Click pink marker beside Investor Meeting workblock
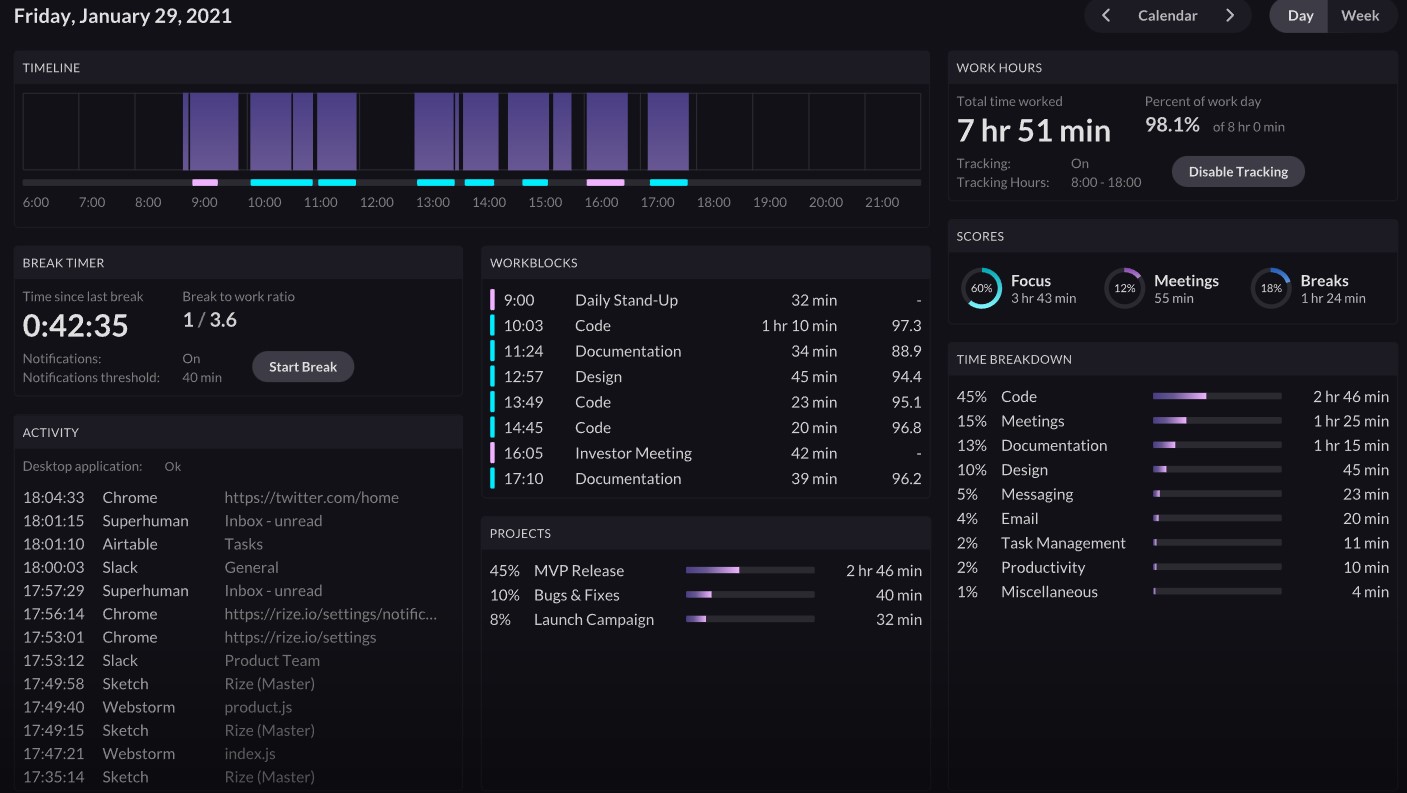The image size is (1407, 793). tap(492, 453)
